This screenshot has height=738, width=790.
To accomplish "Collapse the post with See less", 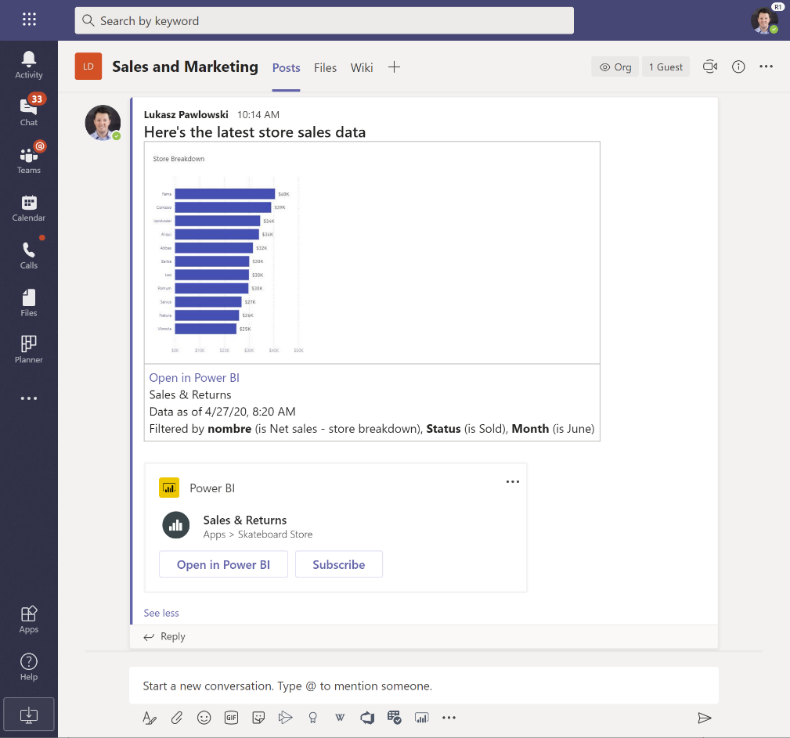I will (x=161, y=613).
